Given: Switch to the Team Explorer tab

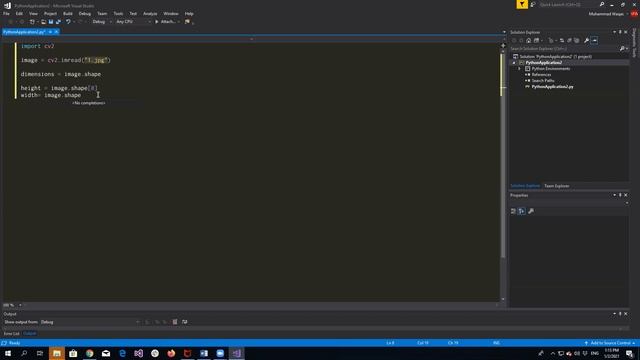Looking at the screenshot, I should tap(557, 186).
